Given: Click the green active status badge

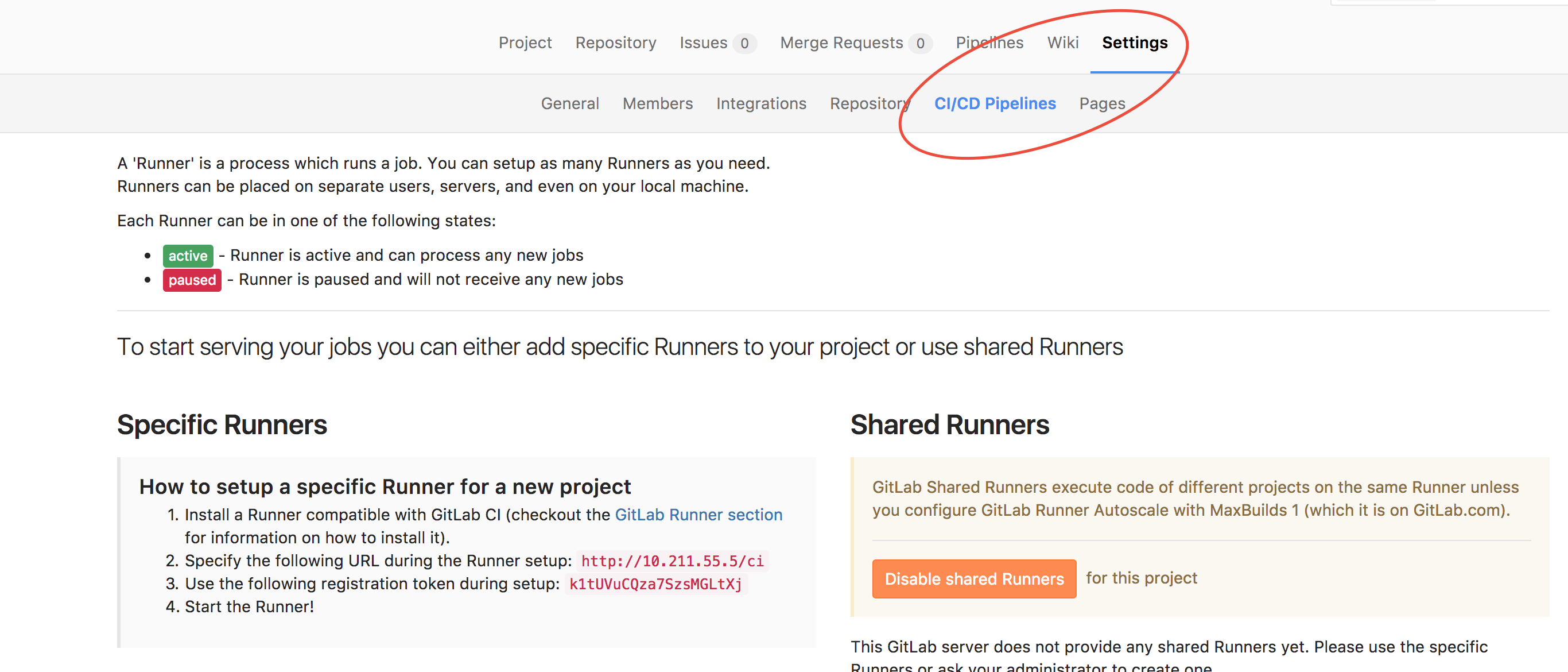Looking at the screenshot, I should [188, 255].
